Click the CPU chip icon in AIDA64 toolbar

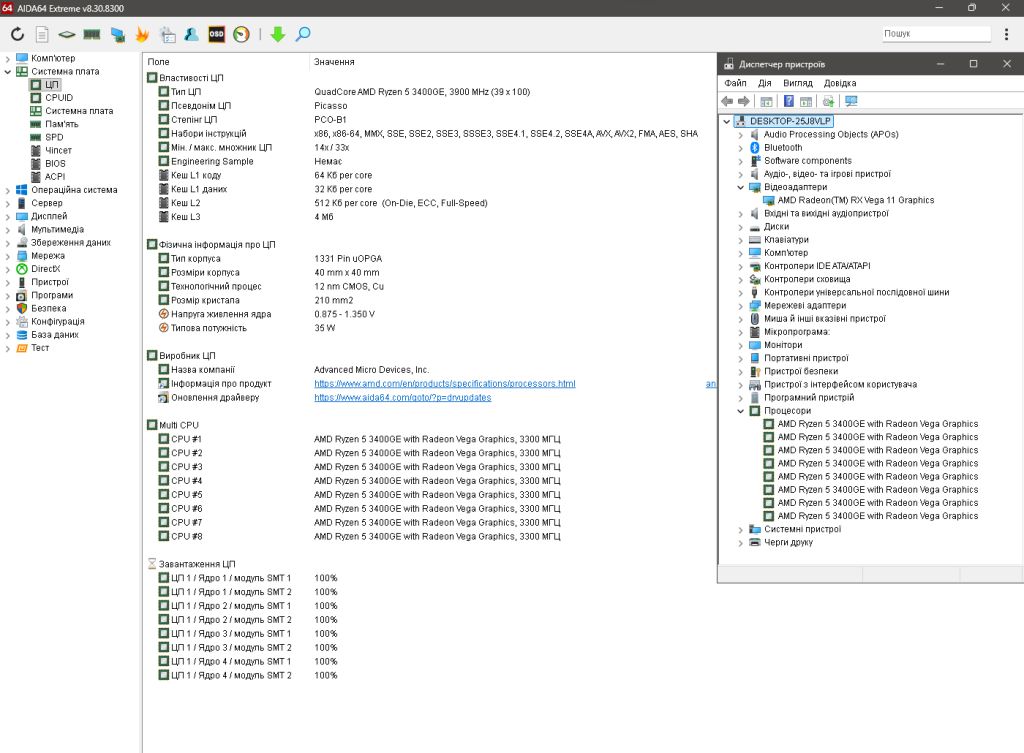67,34
